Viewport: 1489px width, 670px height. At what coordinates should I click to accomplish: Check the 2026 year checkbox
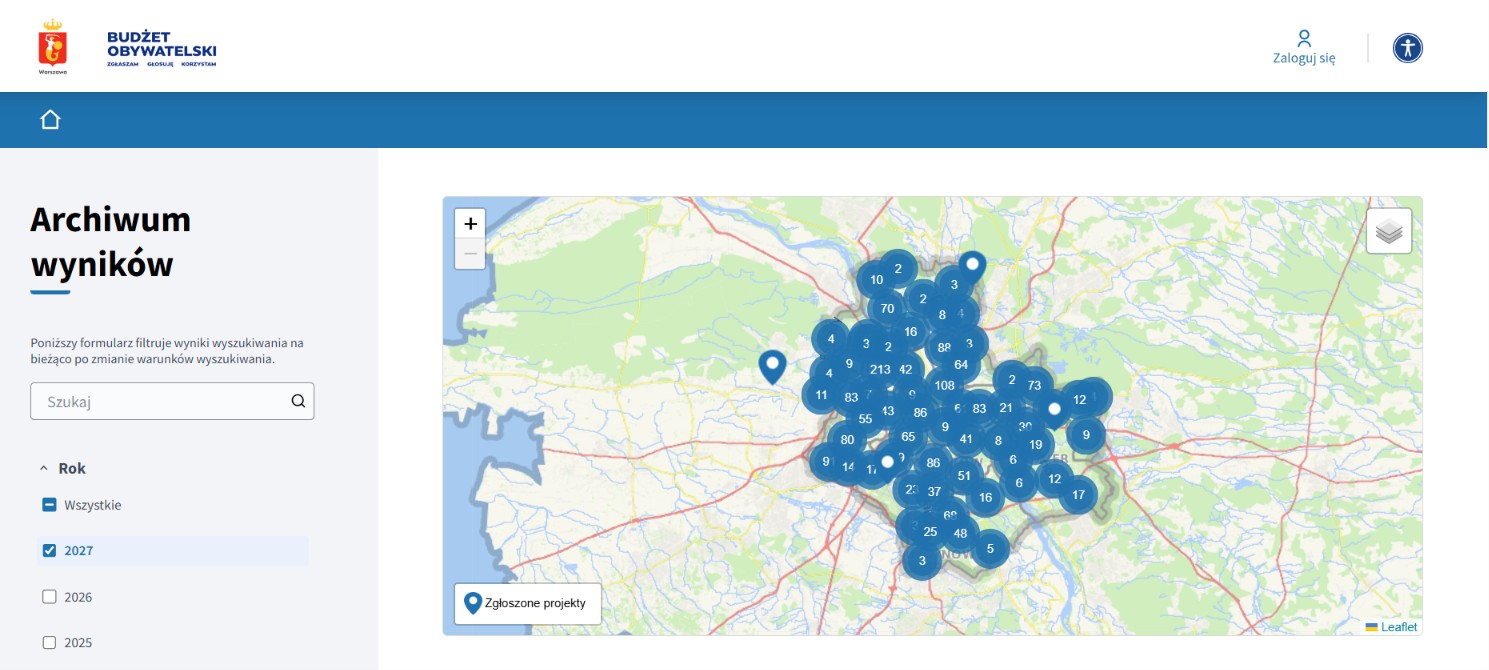[49, 597]
